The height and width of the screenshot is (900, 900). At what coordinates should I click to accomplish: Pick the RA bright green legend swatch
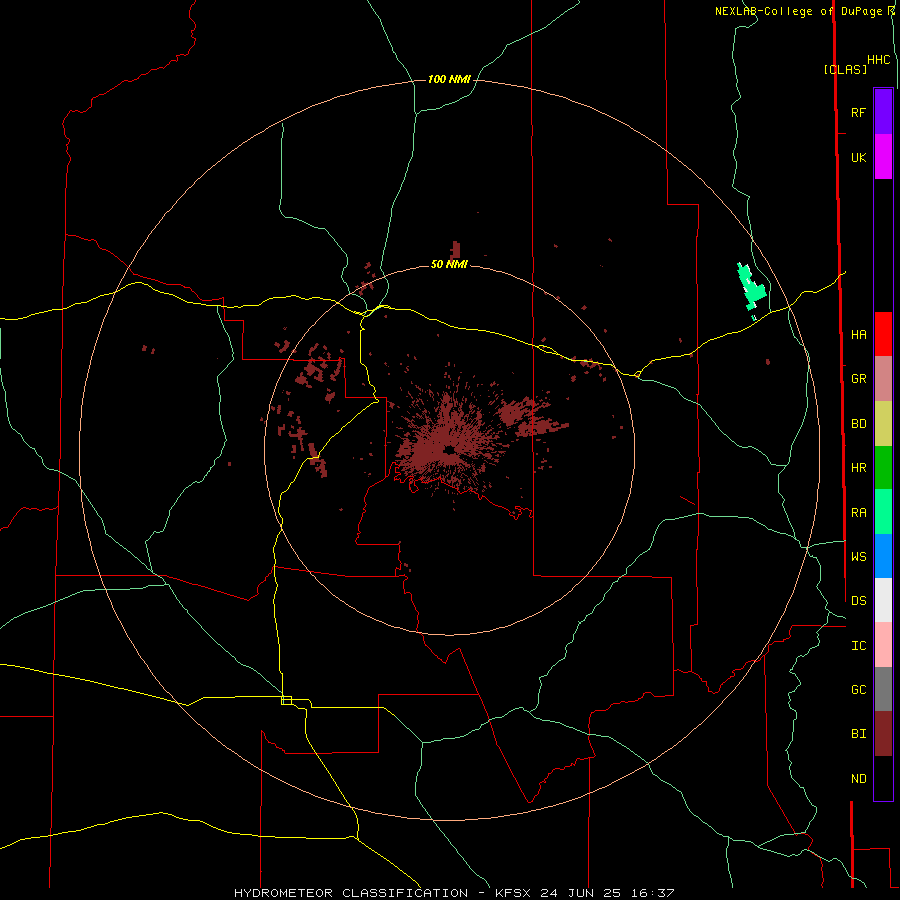[883, 512]
